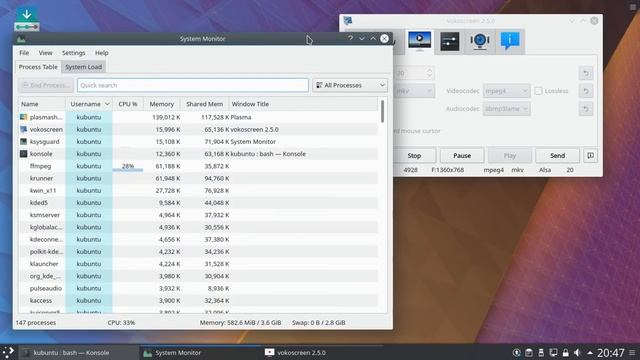640x360 pixels.
Task: Select the ffmpeg process row
Action: 198,166
